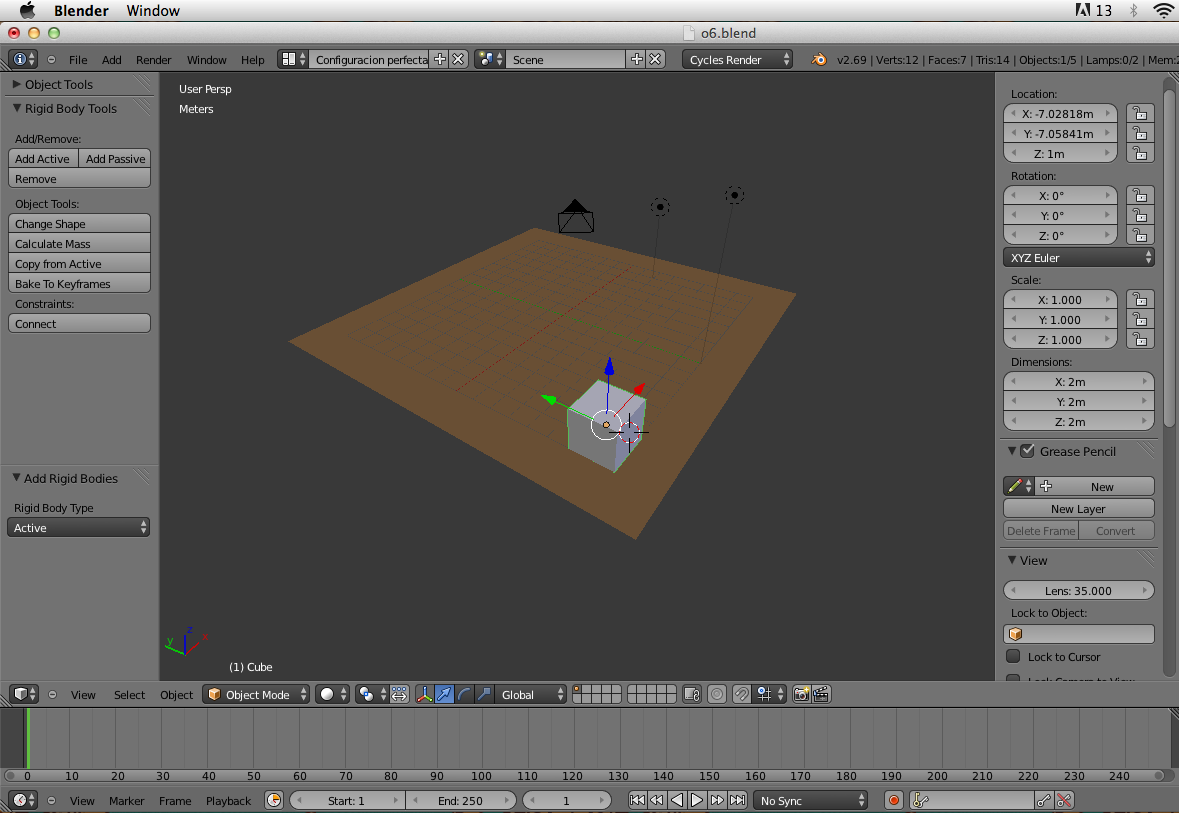The image size is (1179, 813).
Task: Click the Connect constraints button
Action: pyautogui.click(x=79, y=323)
